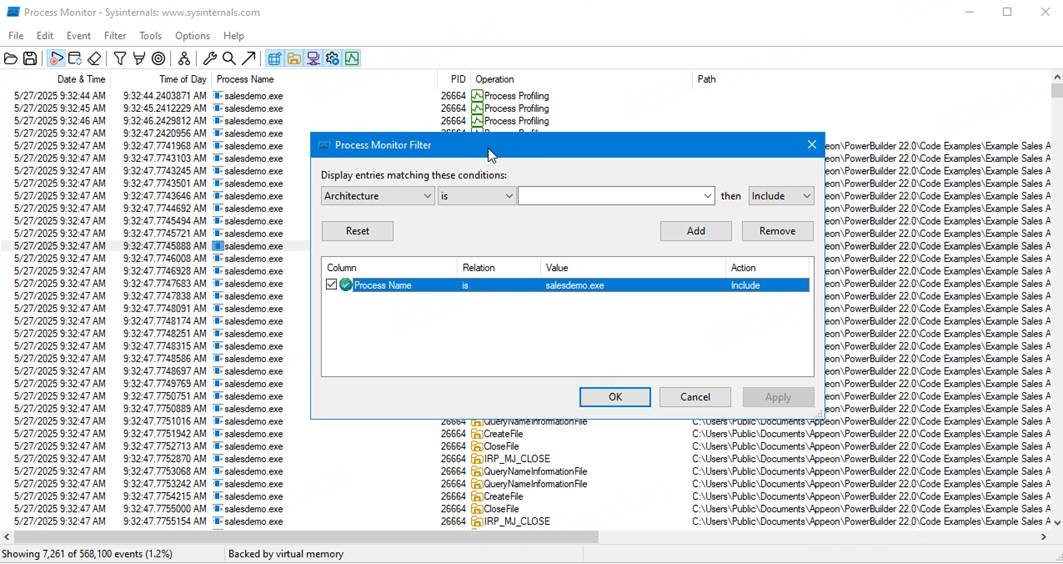This screenshot has height=564, width=1063.
Task: Open the Filter menu
Action: (x=115, y=36)
